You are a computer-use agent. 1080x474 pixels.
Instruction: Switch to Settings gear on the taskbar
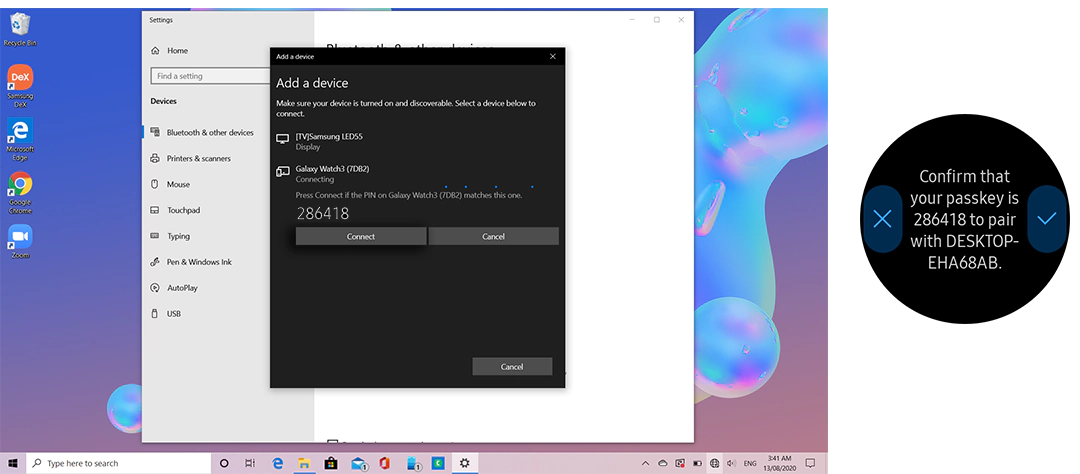click(465, 463)
